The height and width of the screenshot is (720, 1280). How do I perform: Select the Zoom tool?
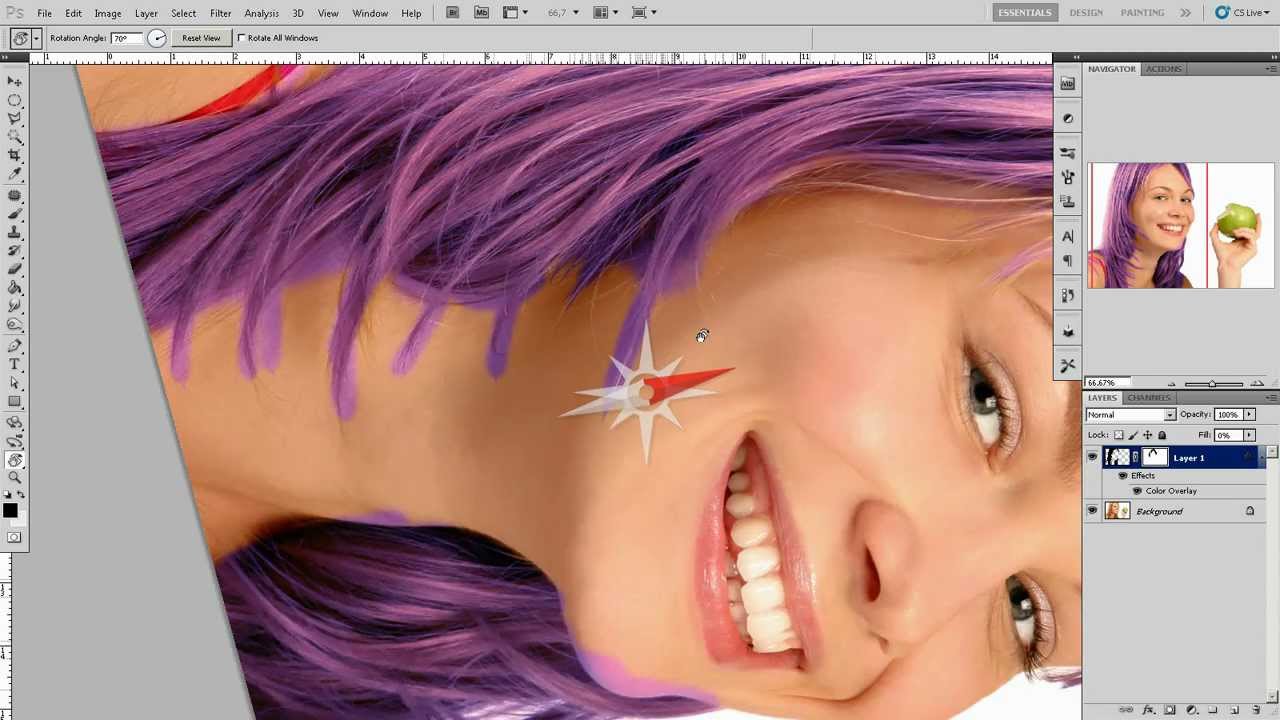[14, 478]
